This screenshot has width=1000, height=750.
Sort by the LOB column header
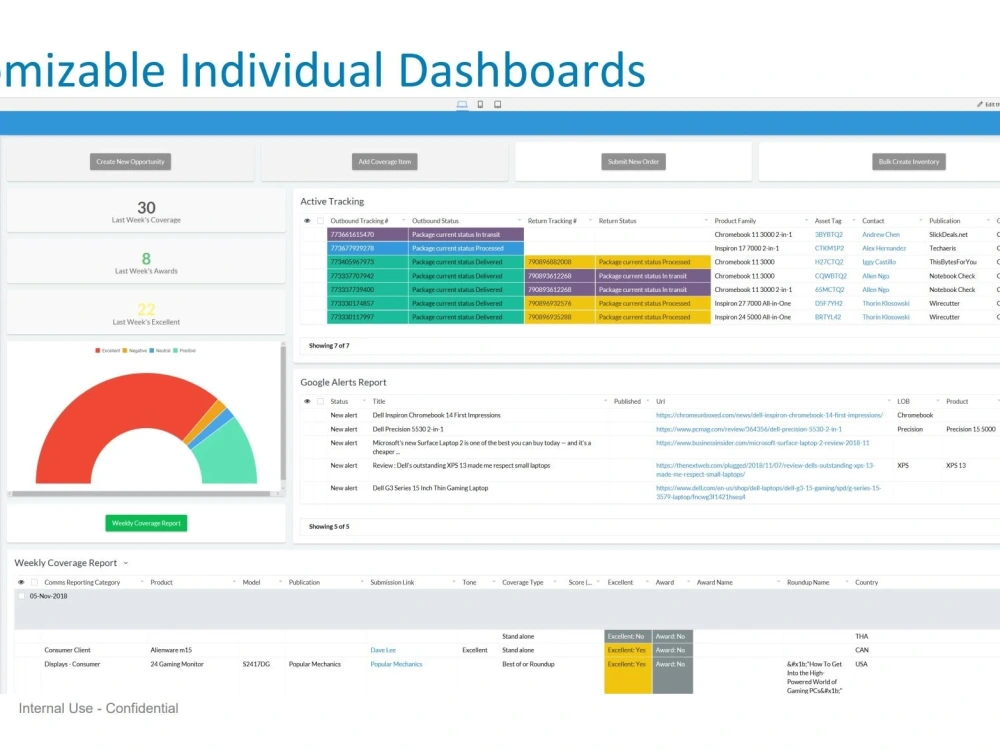pyautogui.click(x=903, y=401)
